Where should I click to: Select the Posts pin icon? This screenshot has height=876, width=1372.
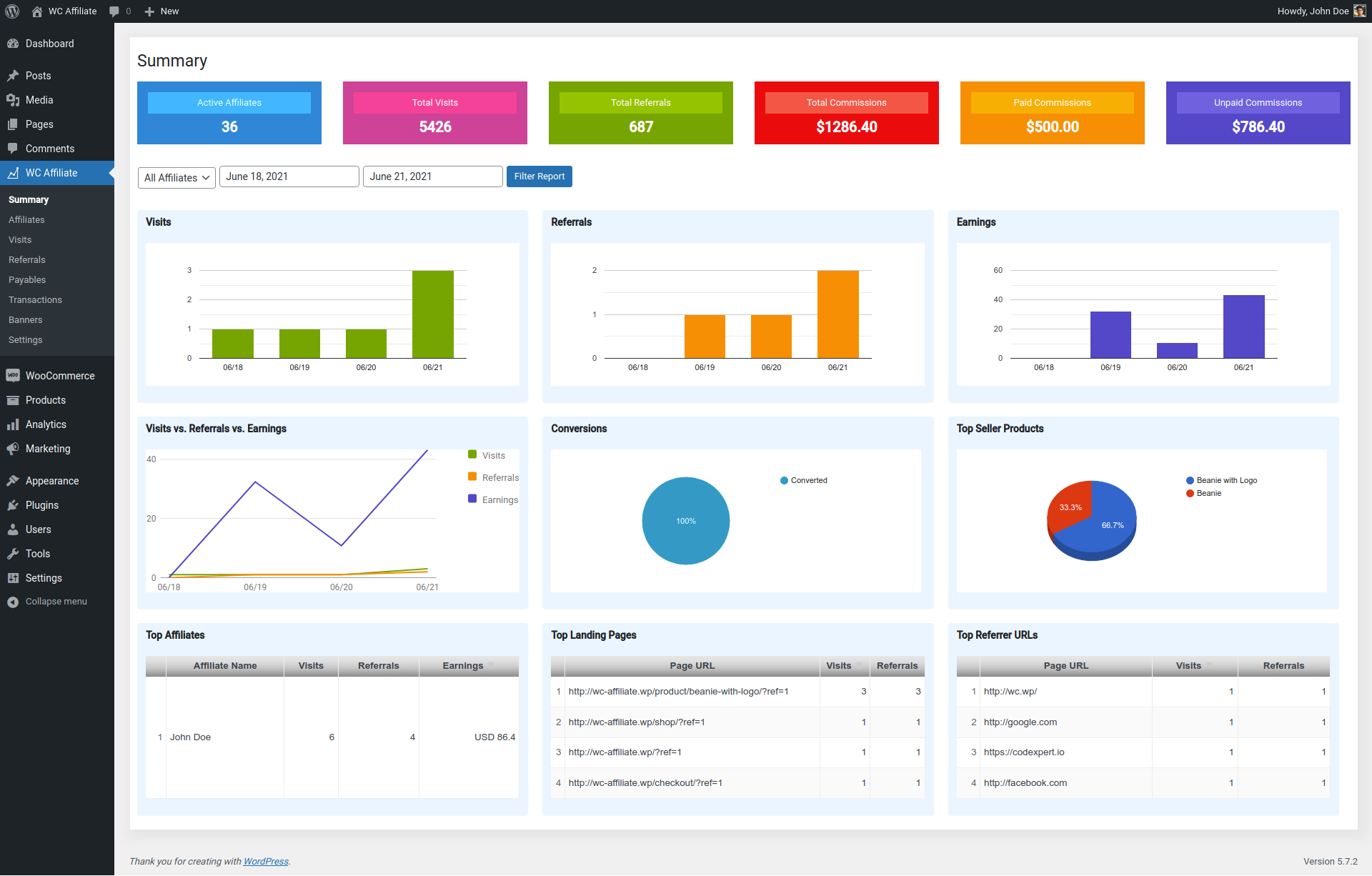pyautogui.click(x=14, y=76)
